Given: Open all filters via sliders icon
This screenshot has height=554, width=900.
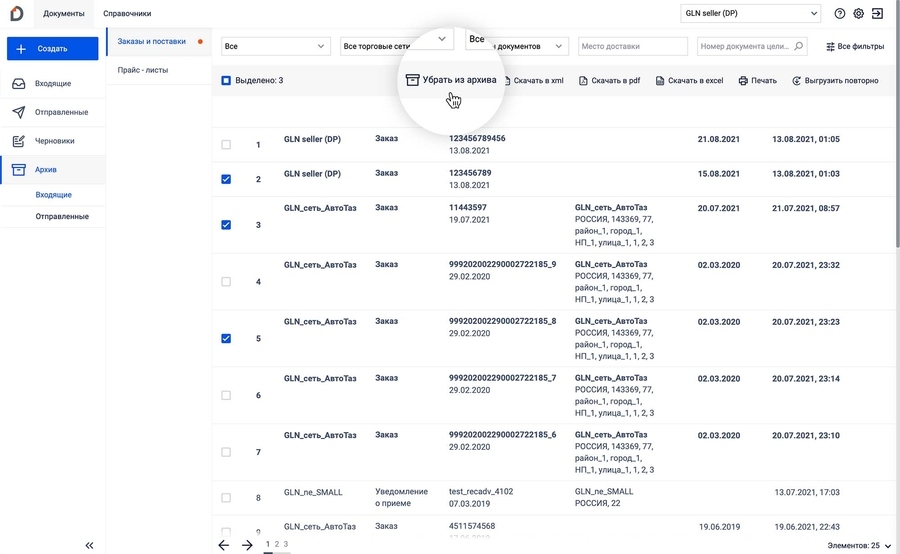Looking at the screenshot, I should 830,47.
